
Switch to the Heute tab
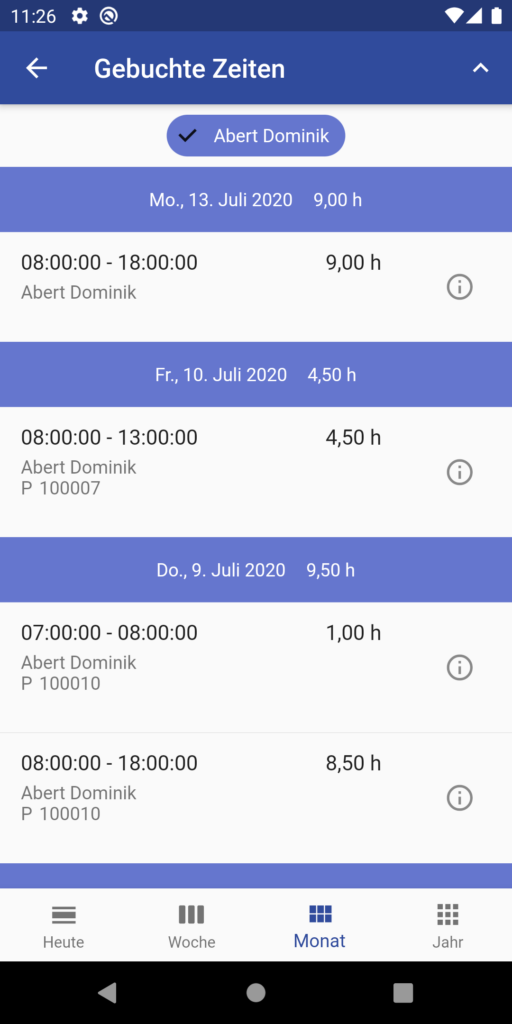coord(63,925)
